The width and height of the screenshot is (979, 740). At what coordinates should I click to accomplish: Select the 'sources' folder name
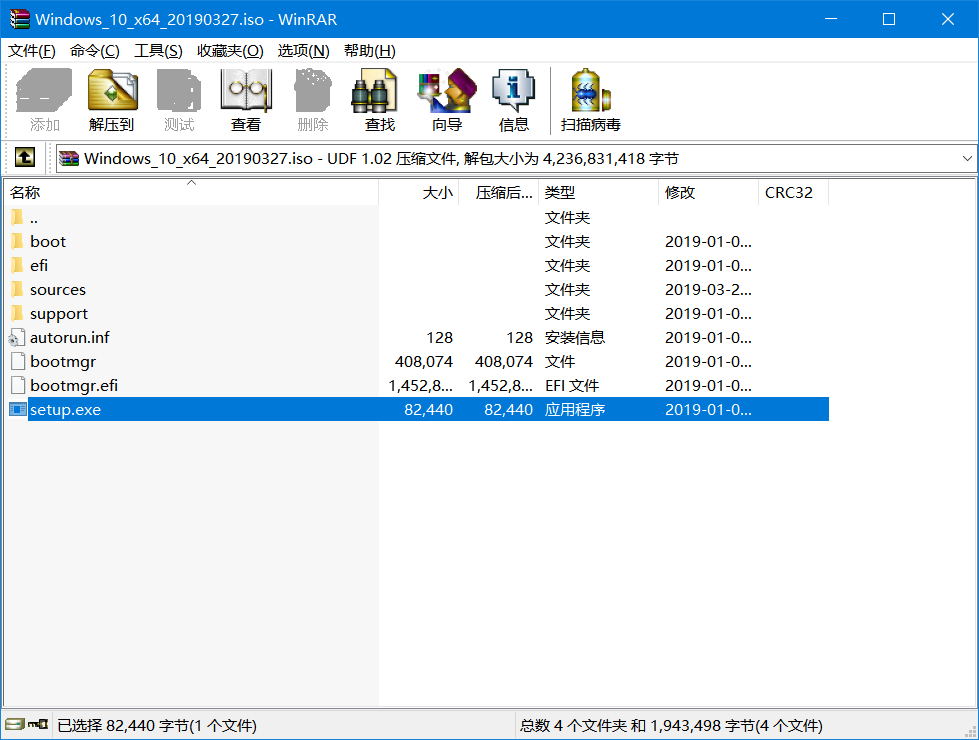point(57,290)
